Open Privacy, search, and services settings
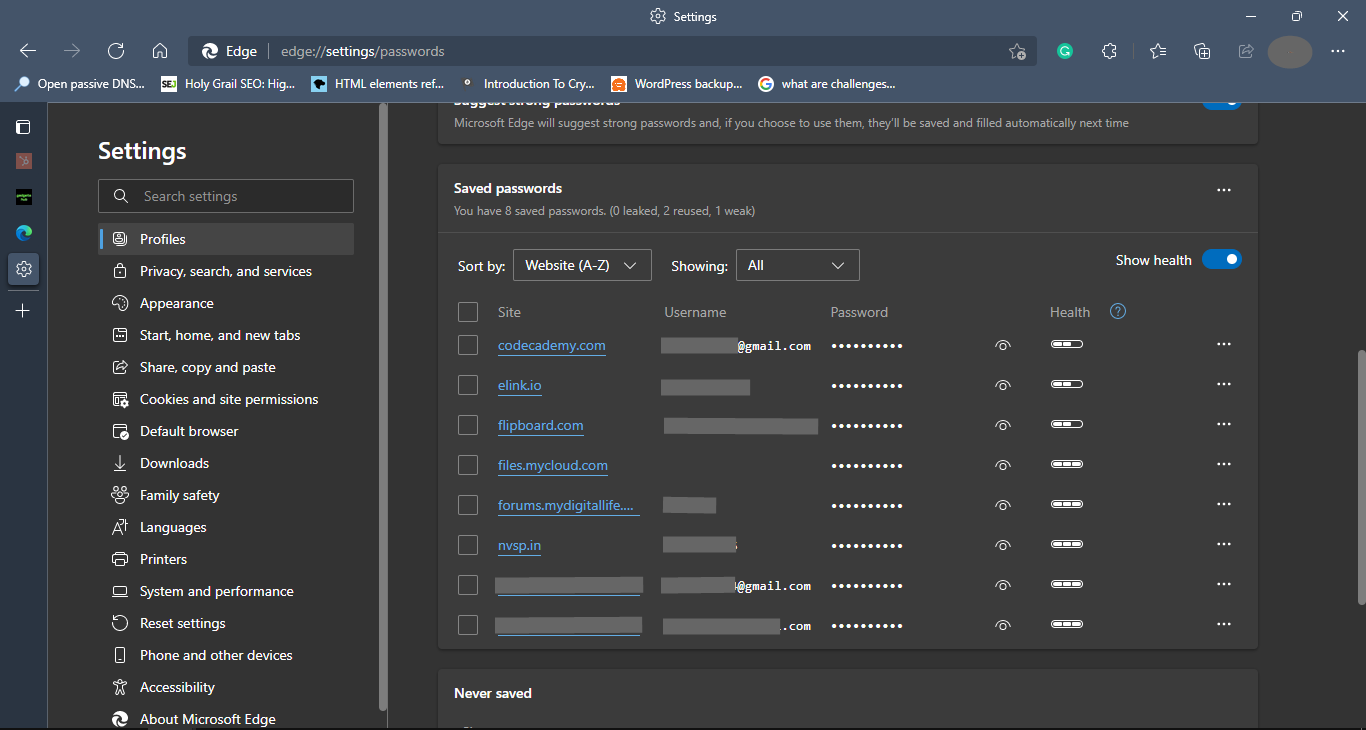This screenshot has height=730, width=1366. coord(226,271)
